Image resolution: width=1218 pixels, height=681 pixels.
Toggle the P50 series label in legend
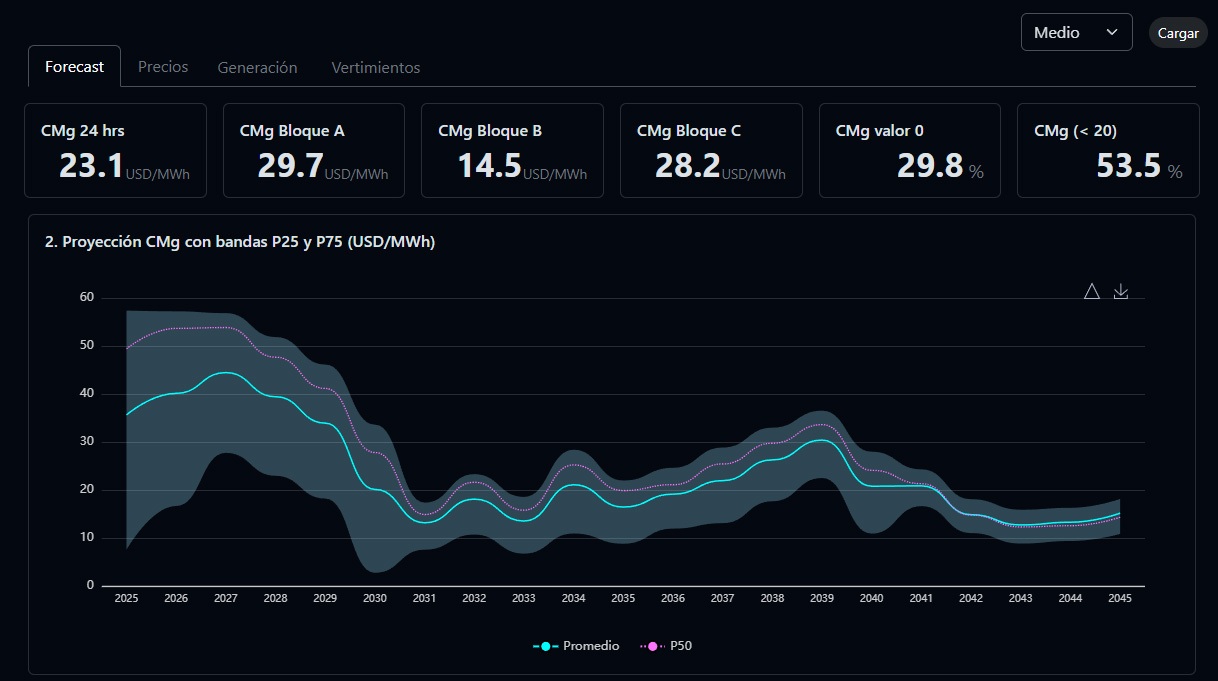(681, 646)
